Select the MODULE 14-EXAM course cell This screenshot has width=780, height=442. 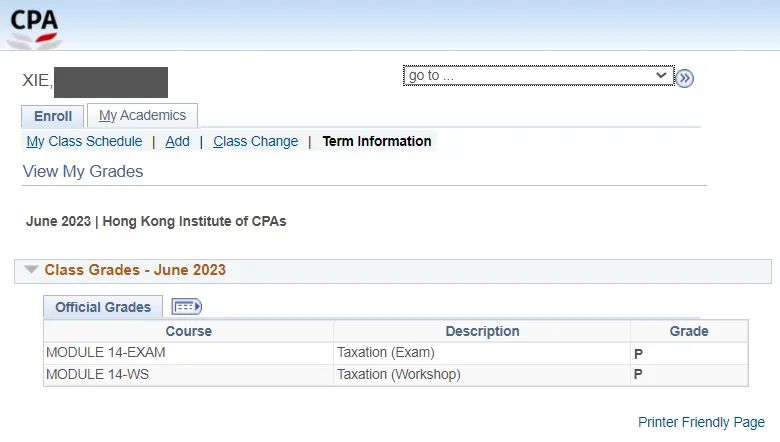pyautogui.click(x=189, y=353)
